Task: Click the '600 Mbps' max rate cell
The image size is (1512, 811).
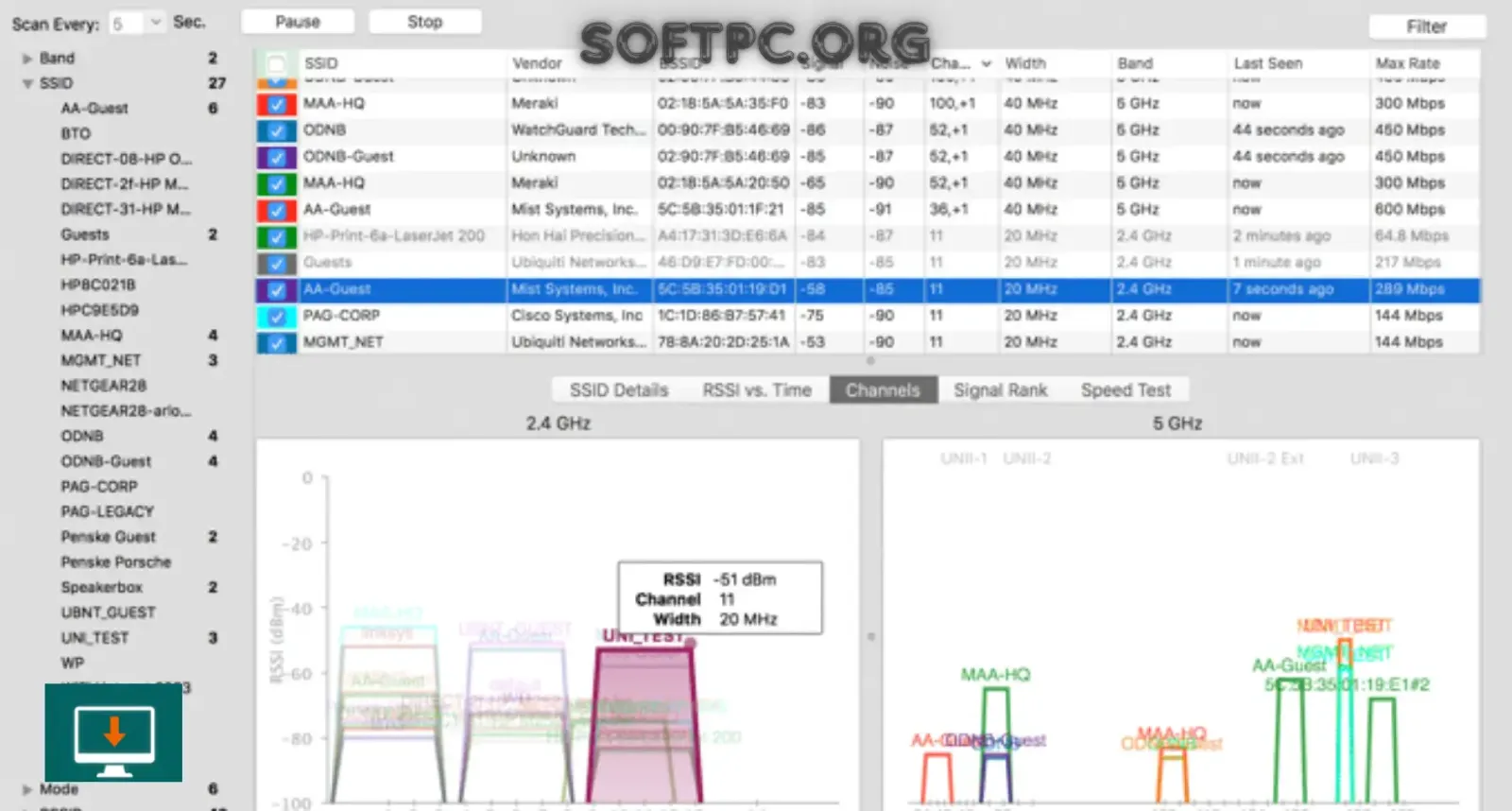Action: (1409, 210)
